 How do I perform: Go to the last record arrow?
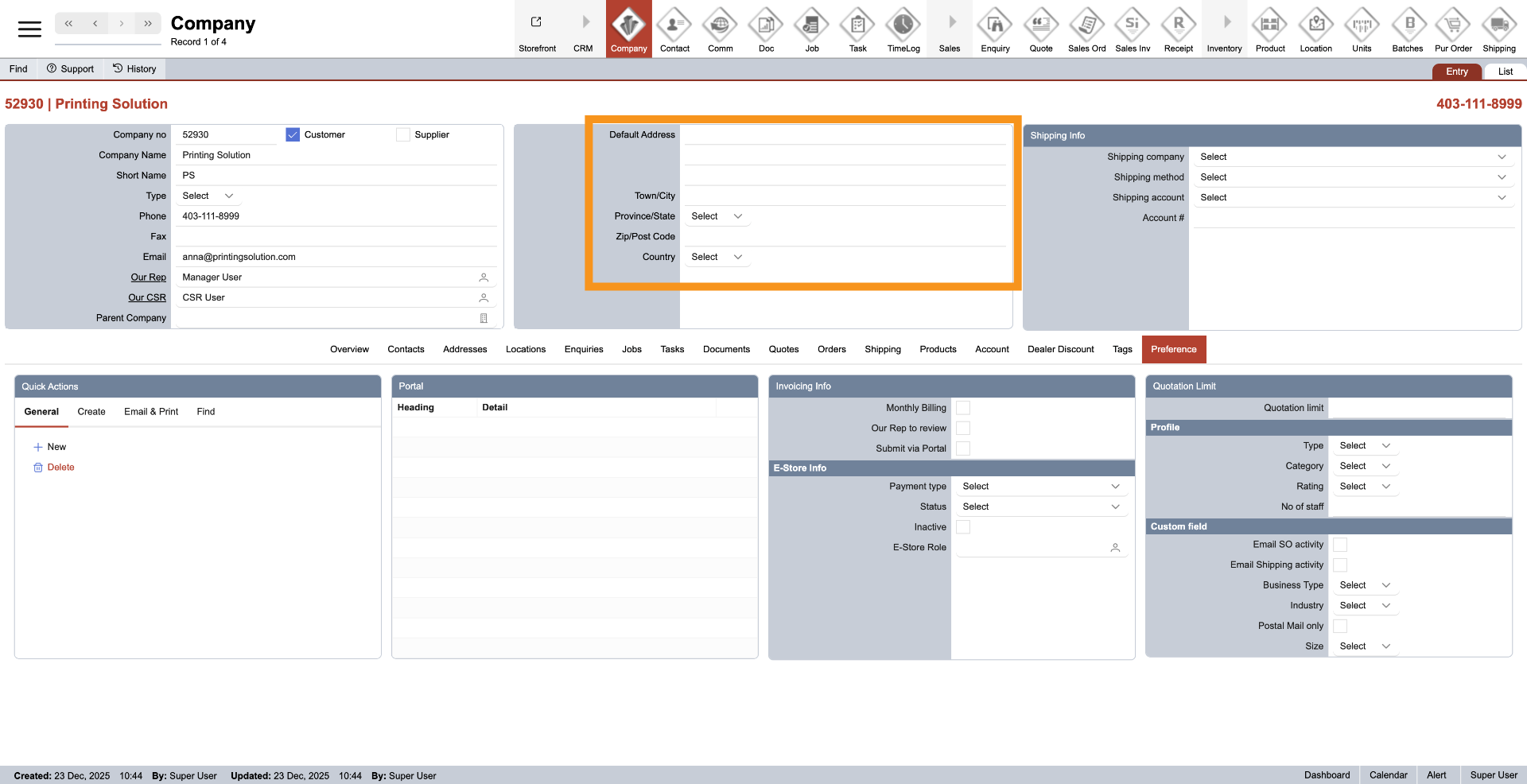148,24
